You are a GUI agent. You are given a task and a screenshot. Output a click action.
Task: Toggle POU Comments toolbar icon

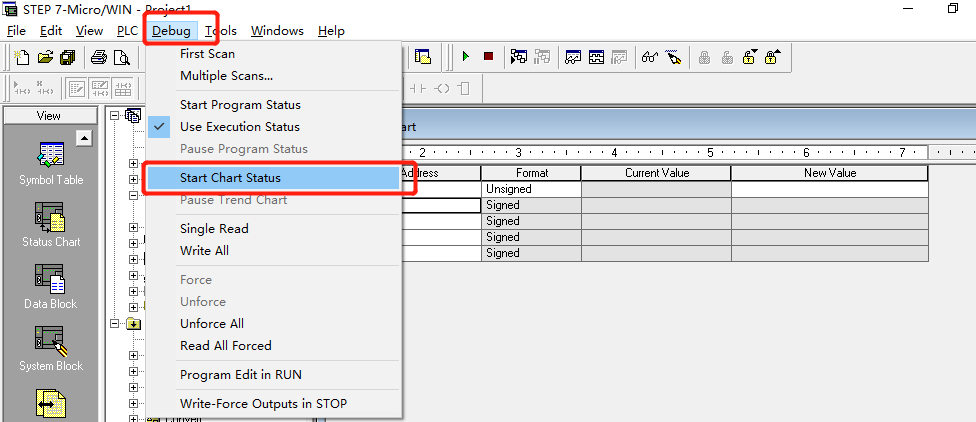click(78, 88)
